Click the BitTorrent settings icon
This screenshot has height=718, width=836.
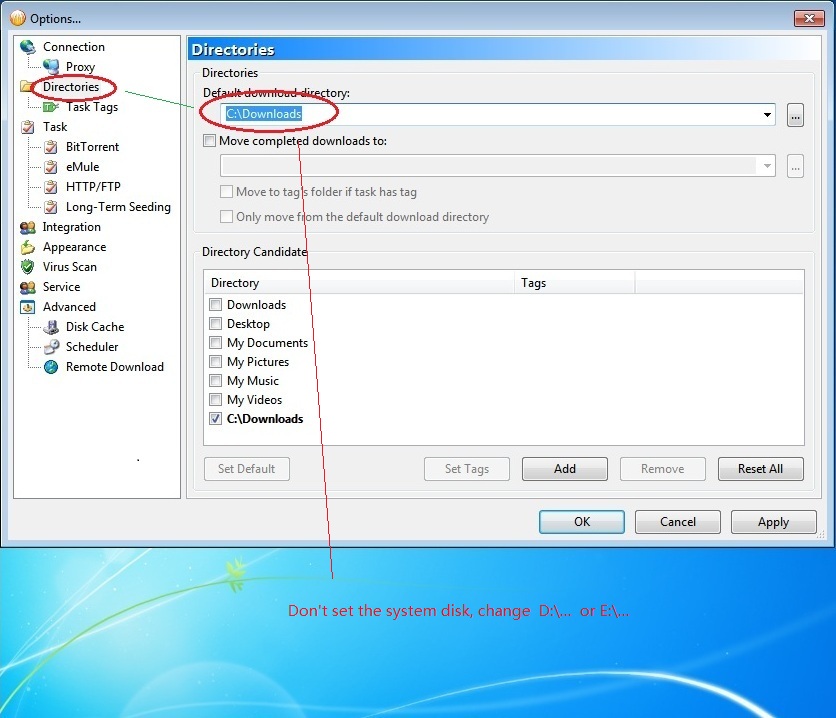coord(51,147)
